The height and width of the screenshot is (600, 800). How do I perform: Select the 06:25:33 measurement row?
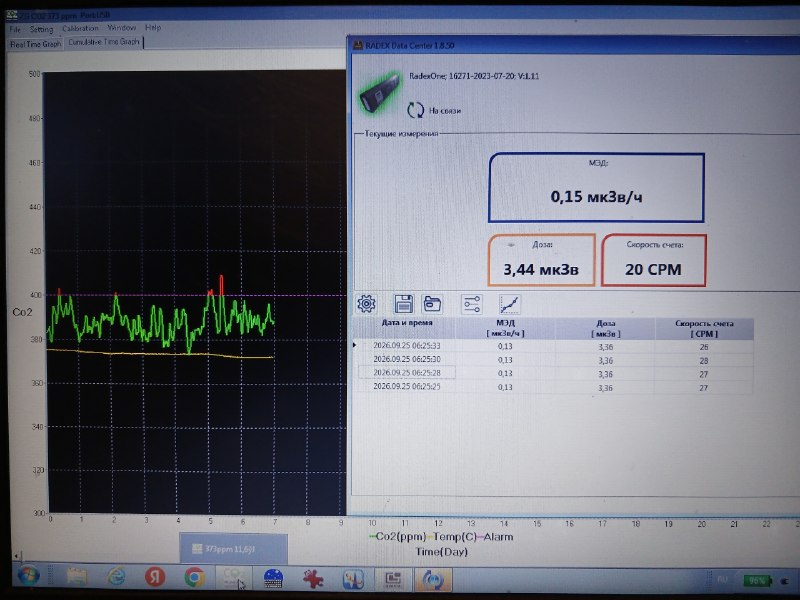pyautogui.click(x=553, y=346)
